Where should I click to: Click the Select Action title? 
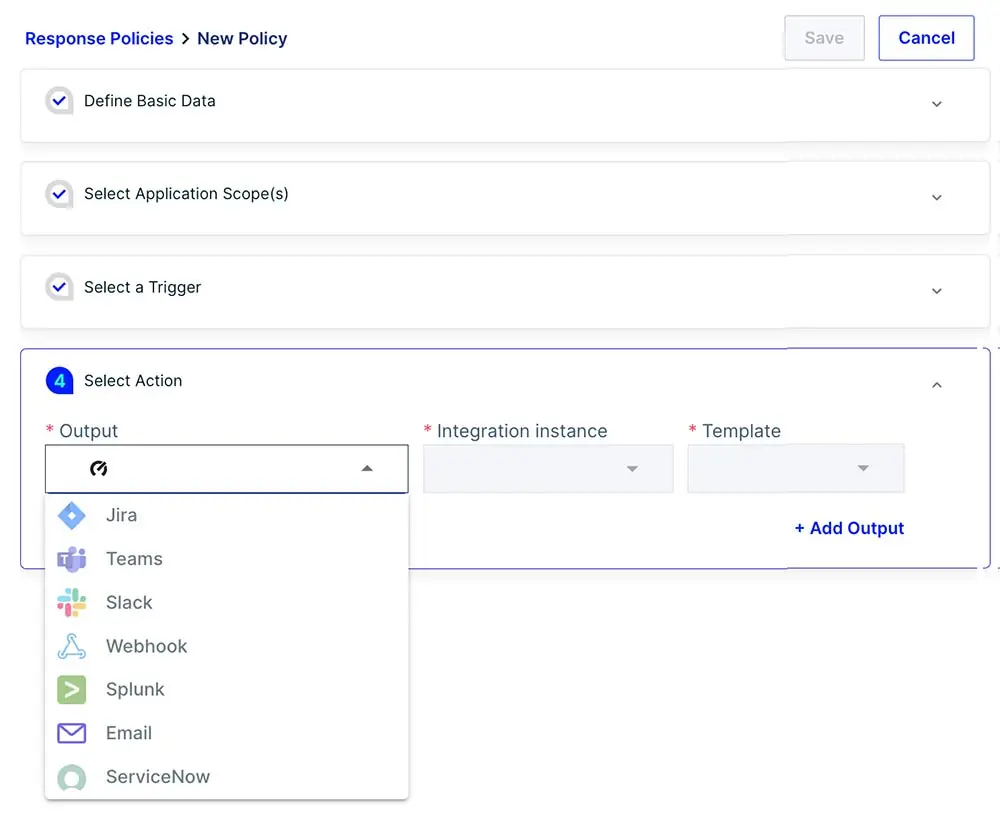pyautogui.click(x=133, y=381)
